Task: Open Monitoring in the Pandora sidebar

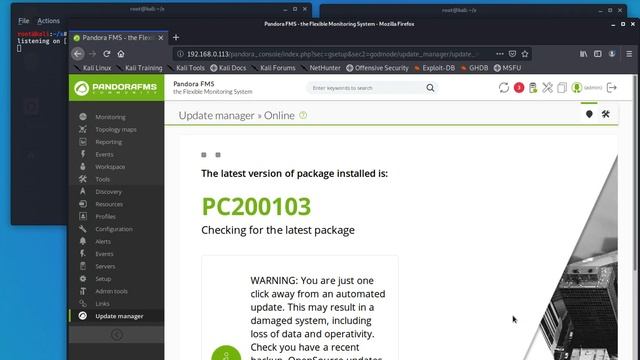Action: (x=110, y=117)
